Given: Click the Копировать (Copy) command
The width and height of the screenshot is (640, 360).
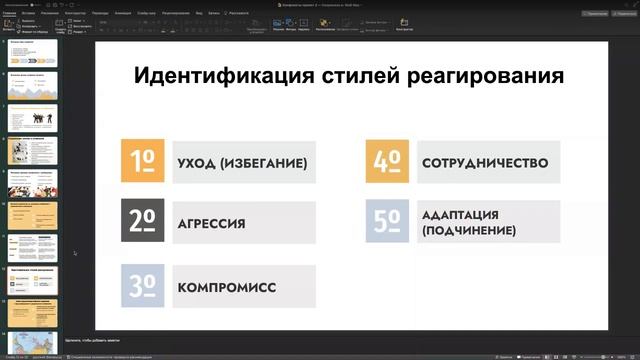Looking at the screenshot, I should [x=29, y=26].
